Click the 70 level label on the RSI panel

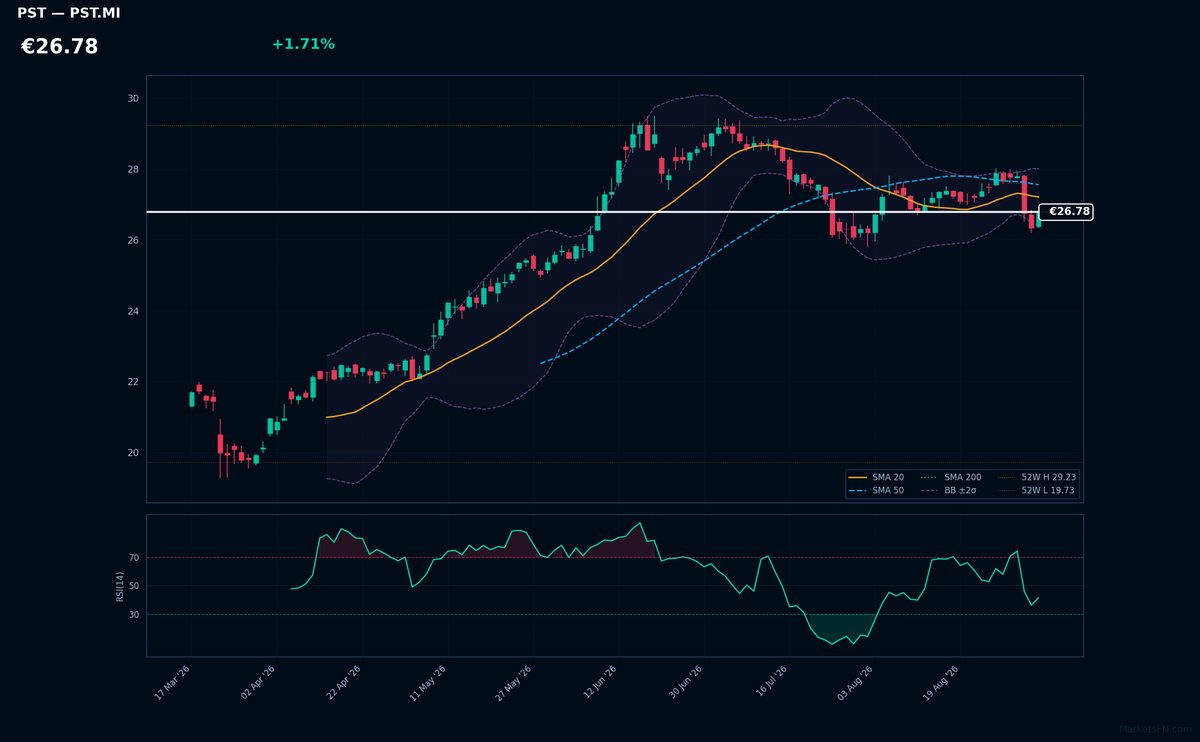(x=134, y=557)
